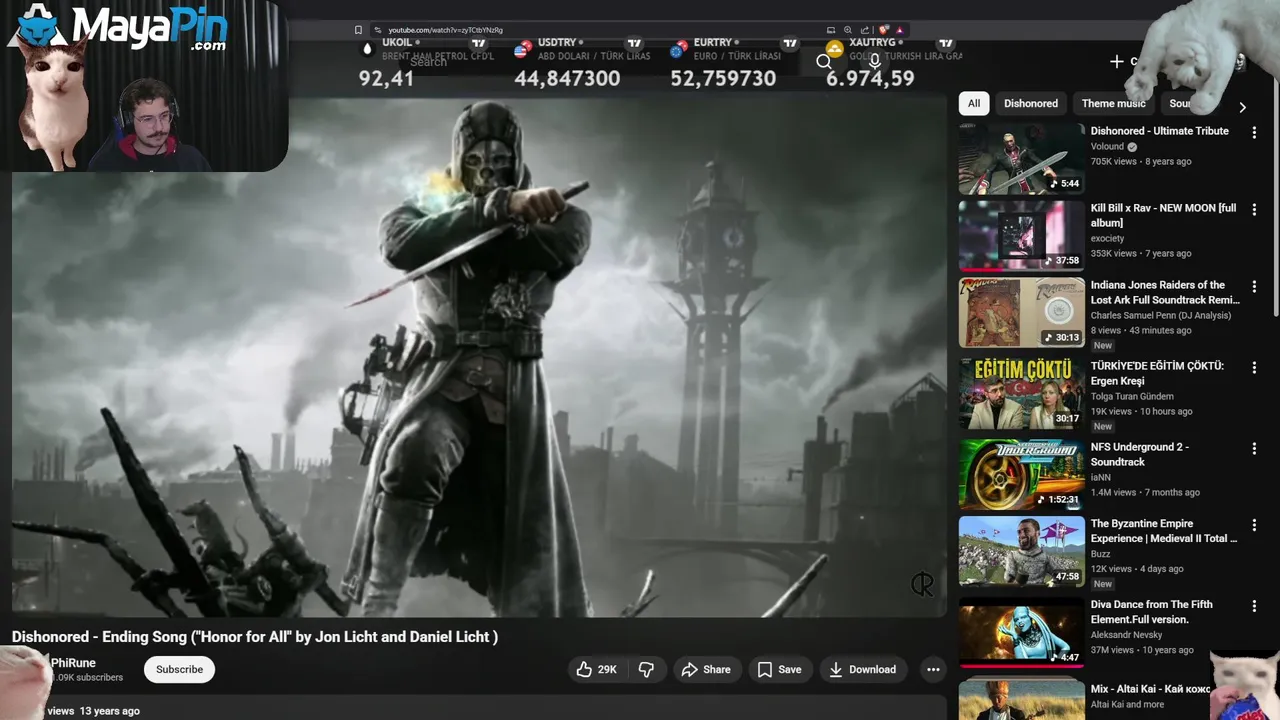This screenshot has width=1280, height=720.
Task: Open options menu for Indiana Jones soundtrack video
Action: click(1254, 286)
